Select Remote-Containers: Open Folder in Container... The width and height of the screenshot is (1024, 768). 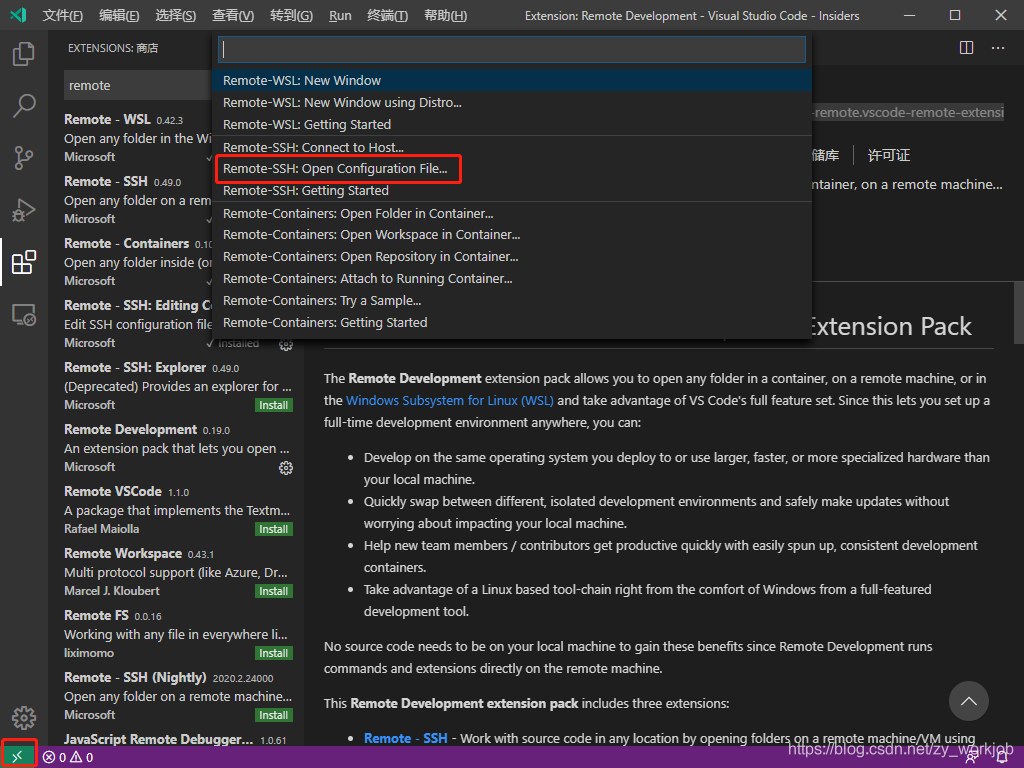point(512,214)
